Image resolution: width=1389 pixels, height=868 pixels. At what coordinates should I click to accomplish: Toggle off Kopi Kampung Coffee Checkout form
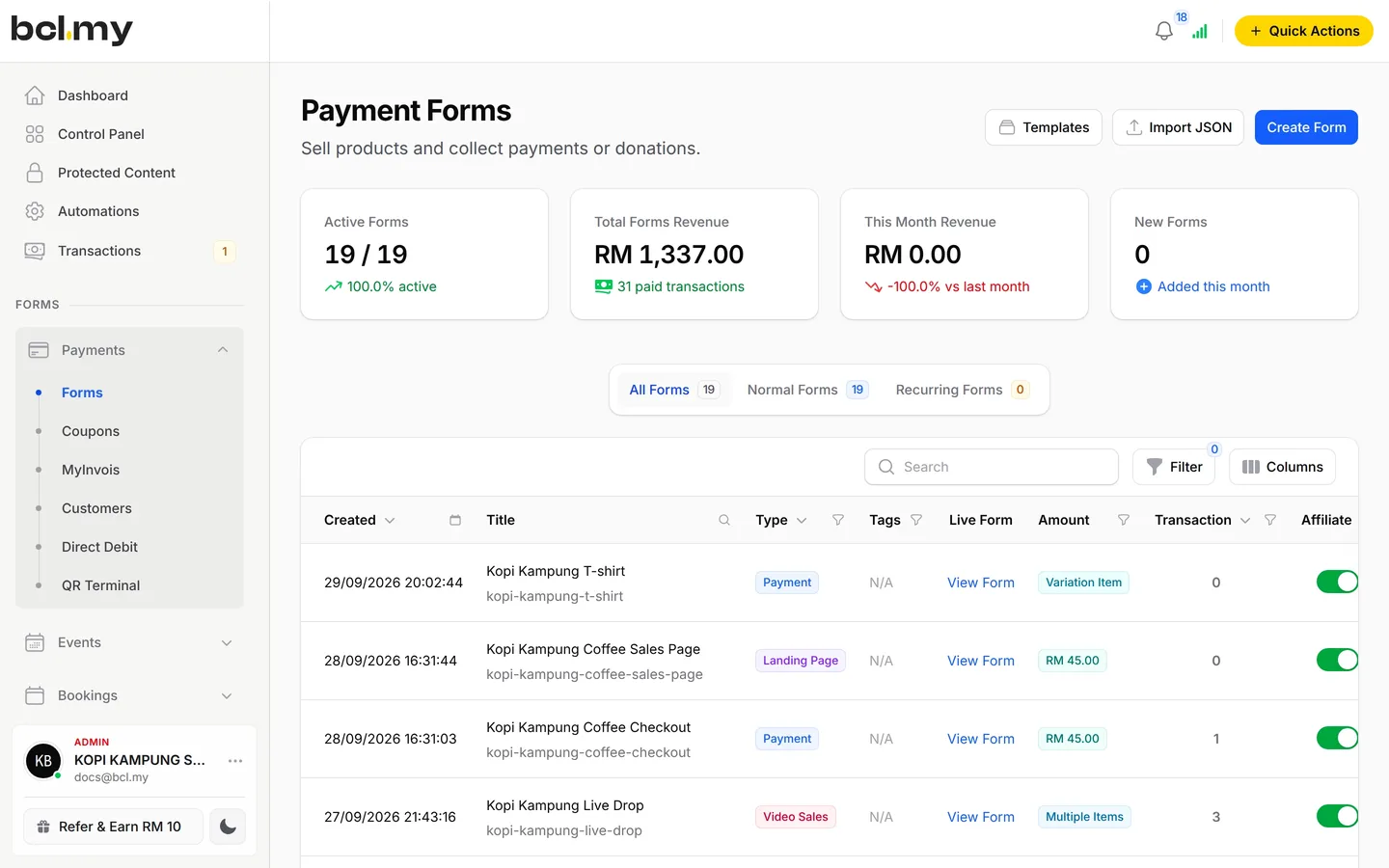pos(1337,738)
